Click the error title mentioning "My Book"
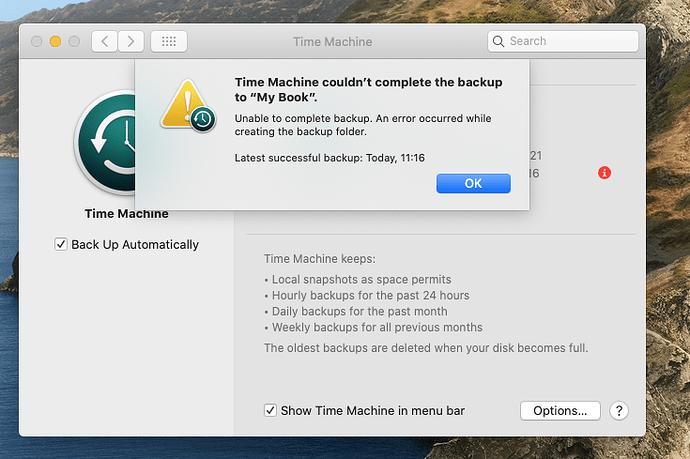The image size is (690, 459). pyautogui.click(x=368, y=89)
